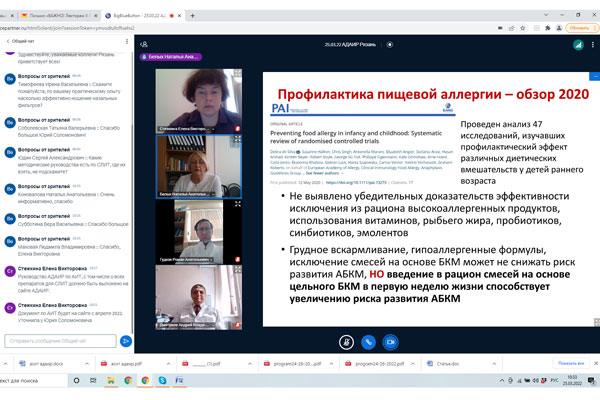Open File Explorer from taskbar
Screen dimensions: 600x400
(111, 380)
